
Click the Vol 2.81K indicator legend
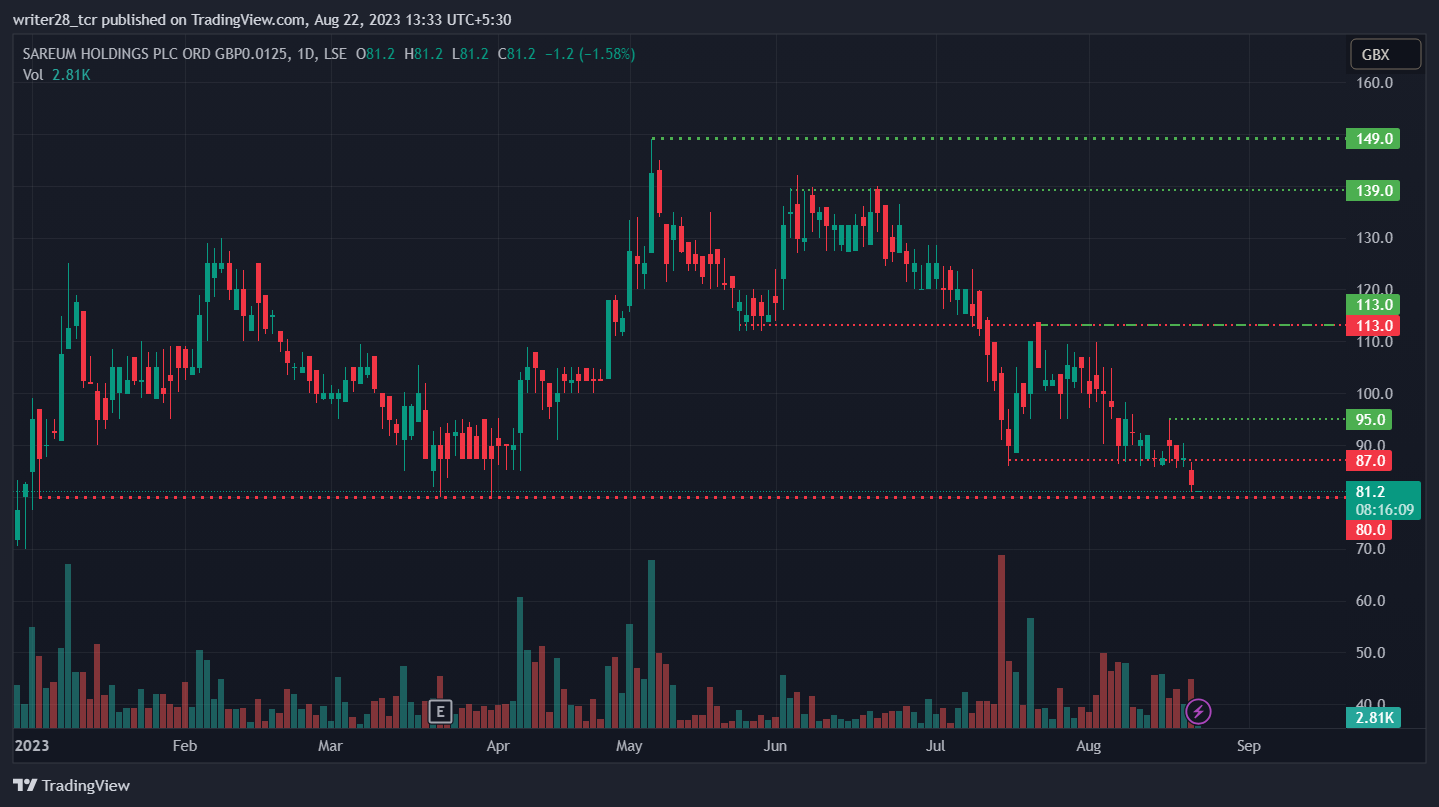56,74
